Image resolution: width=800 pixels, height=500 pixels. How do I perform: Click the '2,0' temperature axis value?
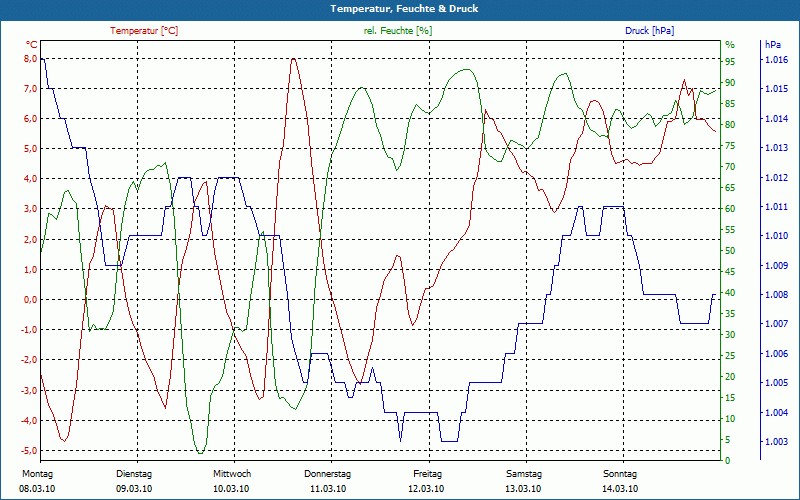click(x=31, y=239)
